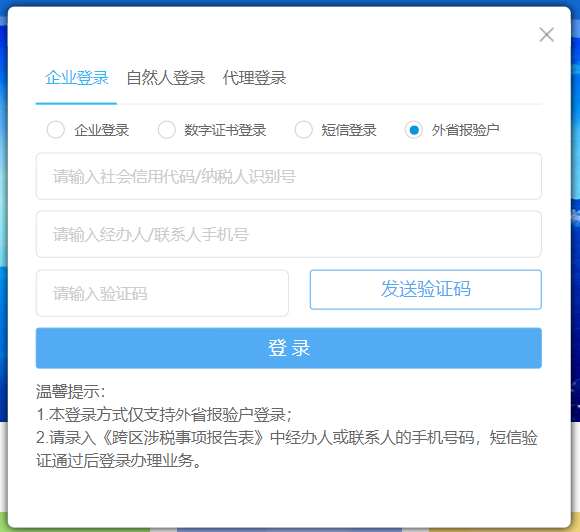Click the 数字证书登录 label text

[x=225, y=130]
